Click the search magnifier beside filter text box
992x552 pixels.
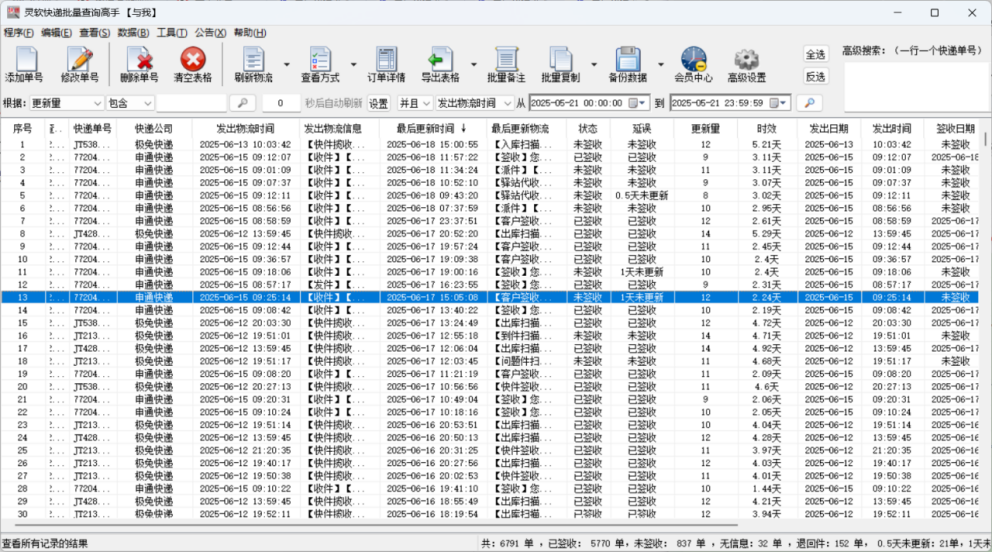point(242,102)
